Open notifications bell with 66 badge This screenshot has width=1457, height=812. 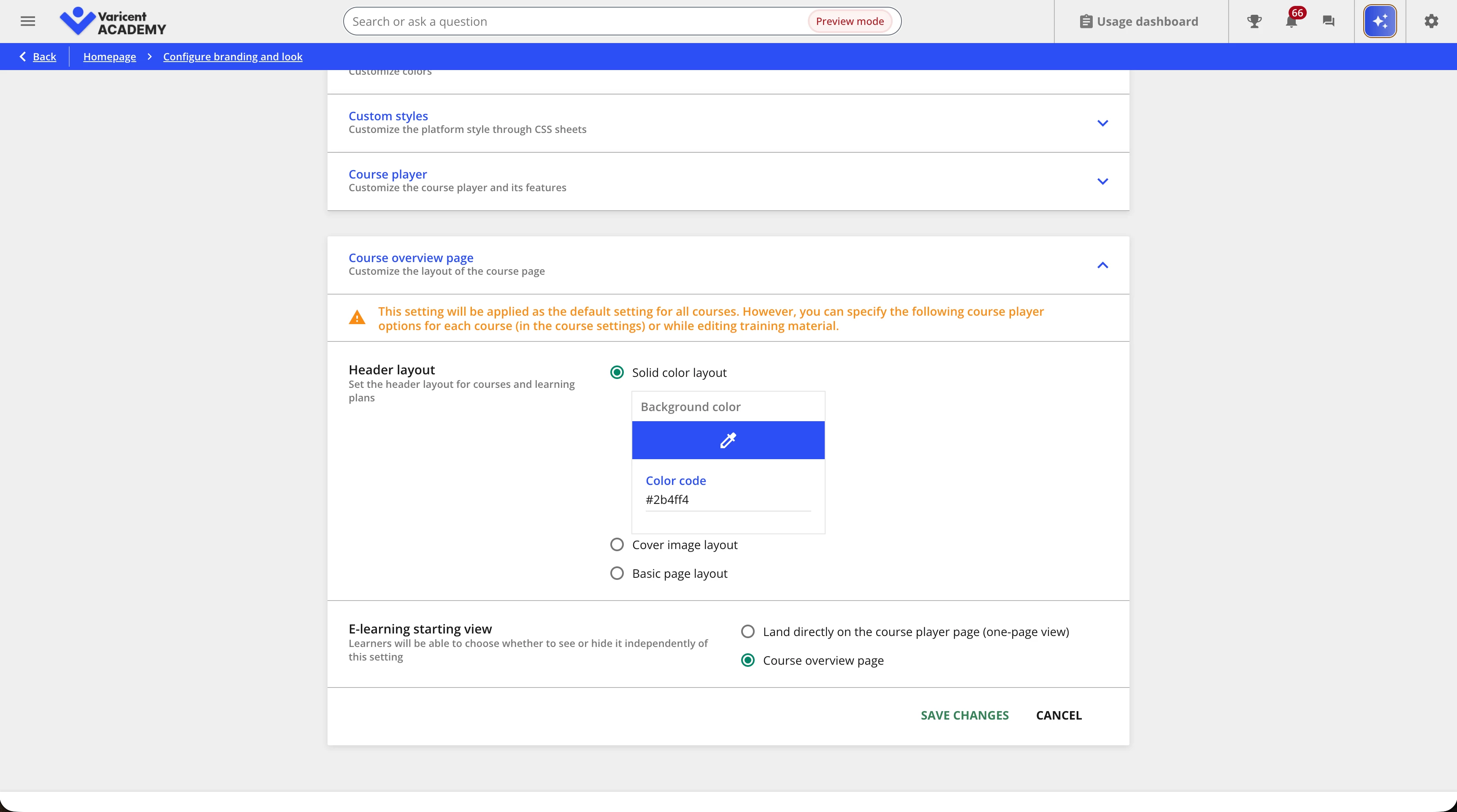point(1291,22)
